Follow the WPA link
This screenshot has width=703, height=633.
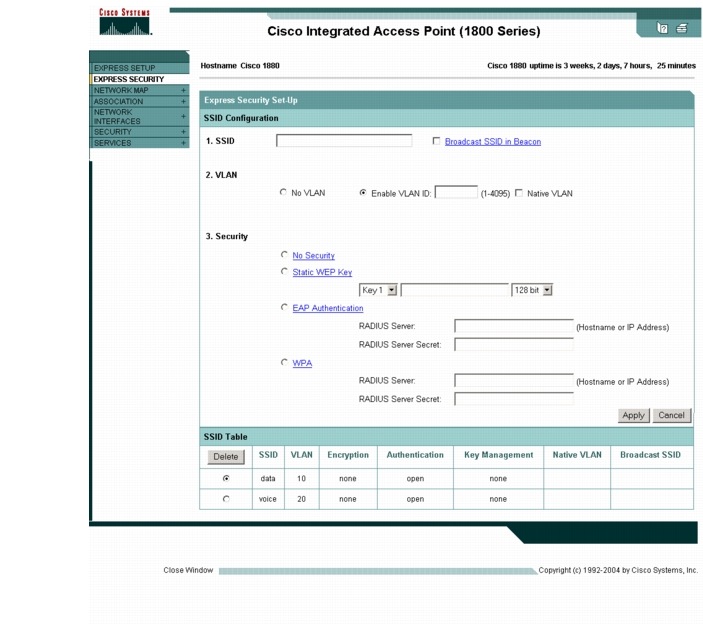pos(302,363)
